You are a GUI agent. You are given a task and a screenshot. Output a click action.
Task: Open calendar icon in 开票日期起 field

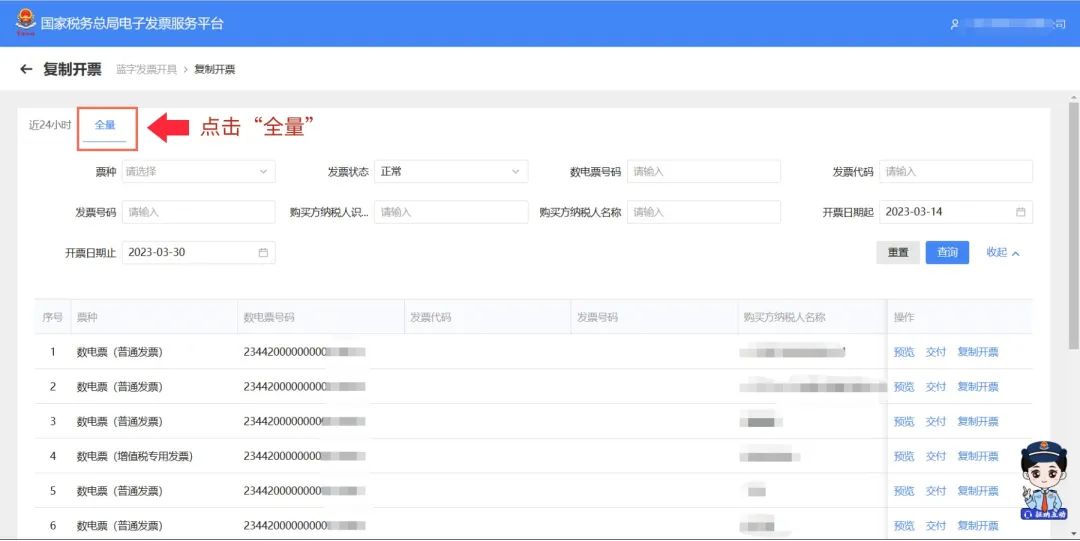click(1020, 212)
